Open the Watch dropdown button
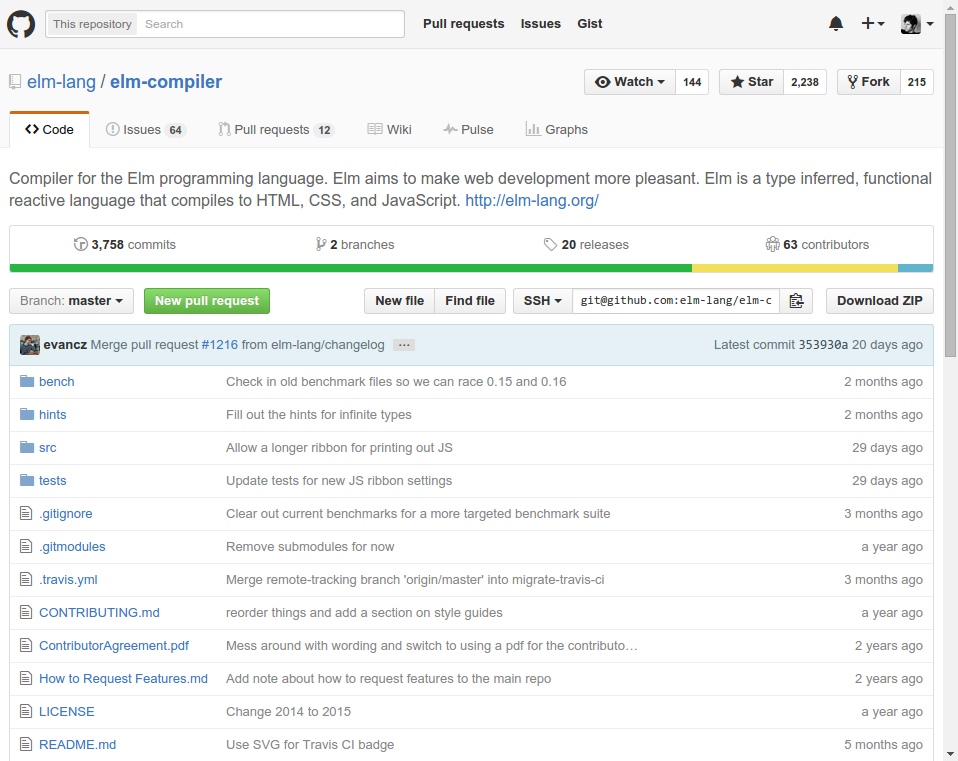 pyautogui.click(x=630, y=82)
